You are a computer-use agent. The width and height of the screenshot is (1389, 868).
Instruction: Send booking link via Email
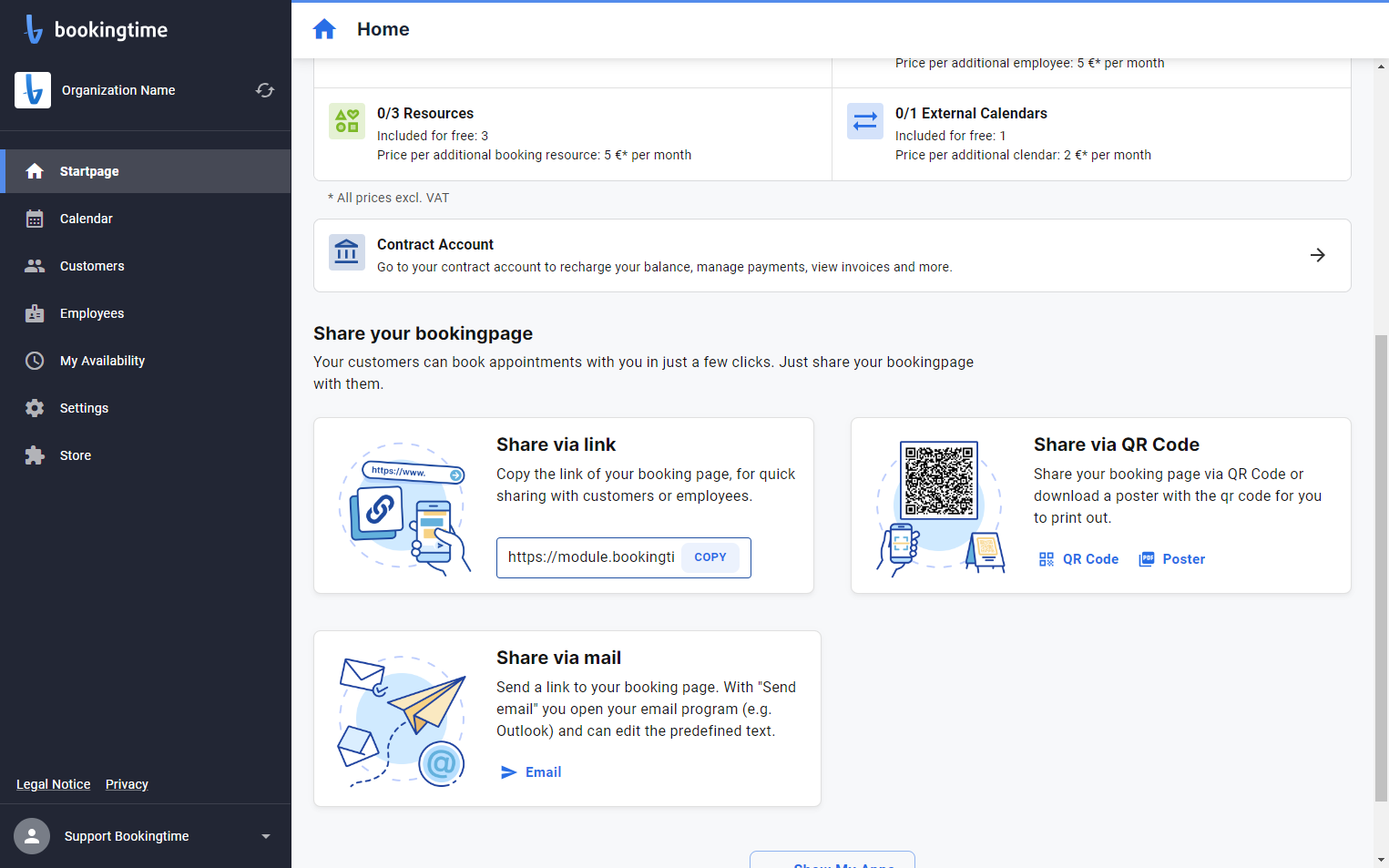tap(531, 772)
